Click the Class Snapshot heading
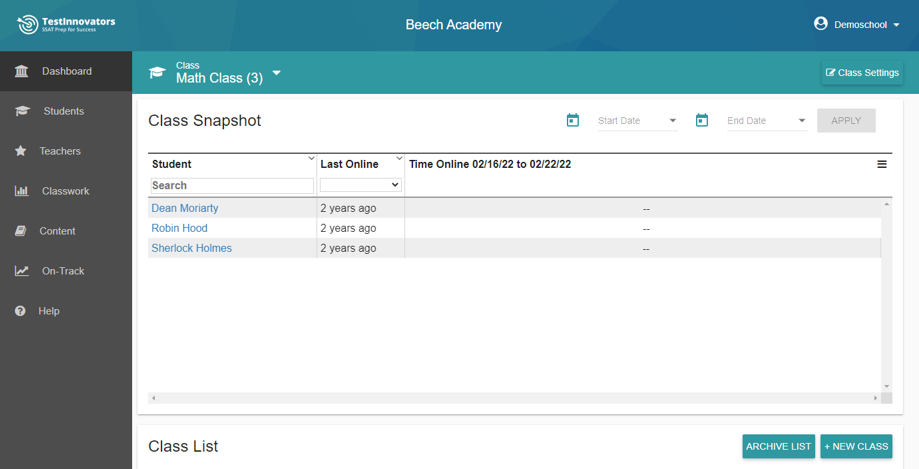This screenshot has width=919, height=469. click(205, 120)
